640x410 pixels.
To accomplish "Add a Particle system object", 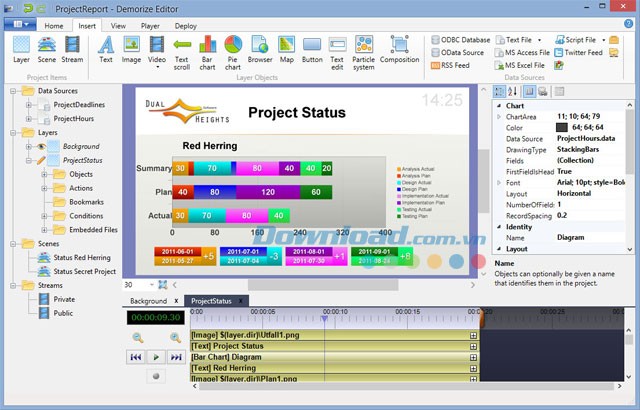I will (363, 50).
